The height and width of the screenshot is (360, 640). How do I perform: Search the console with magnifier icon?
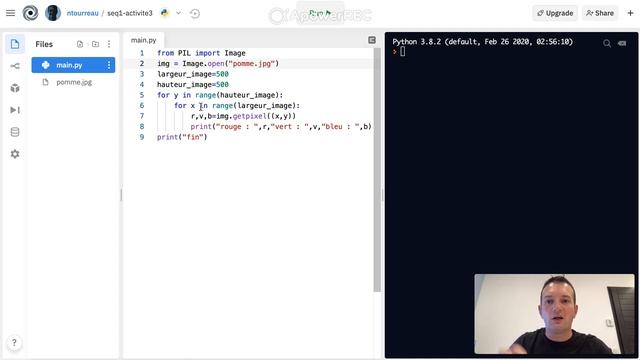pyautogui.click(x=607, y=43)
